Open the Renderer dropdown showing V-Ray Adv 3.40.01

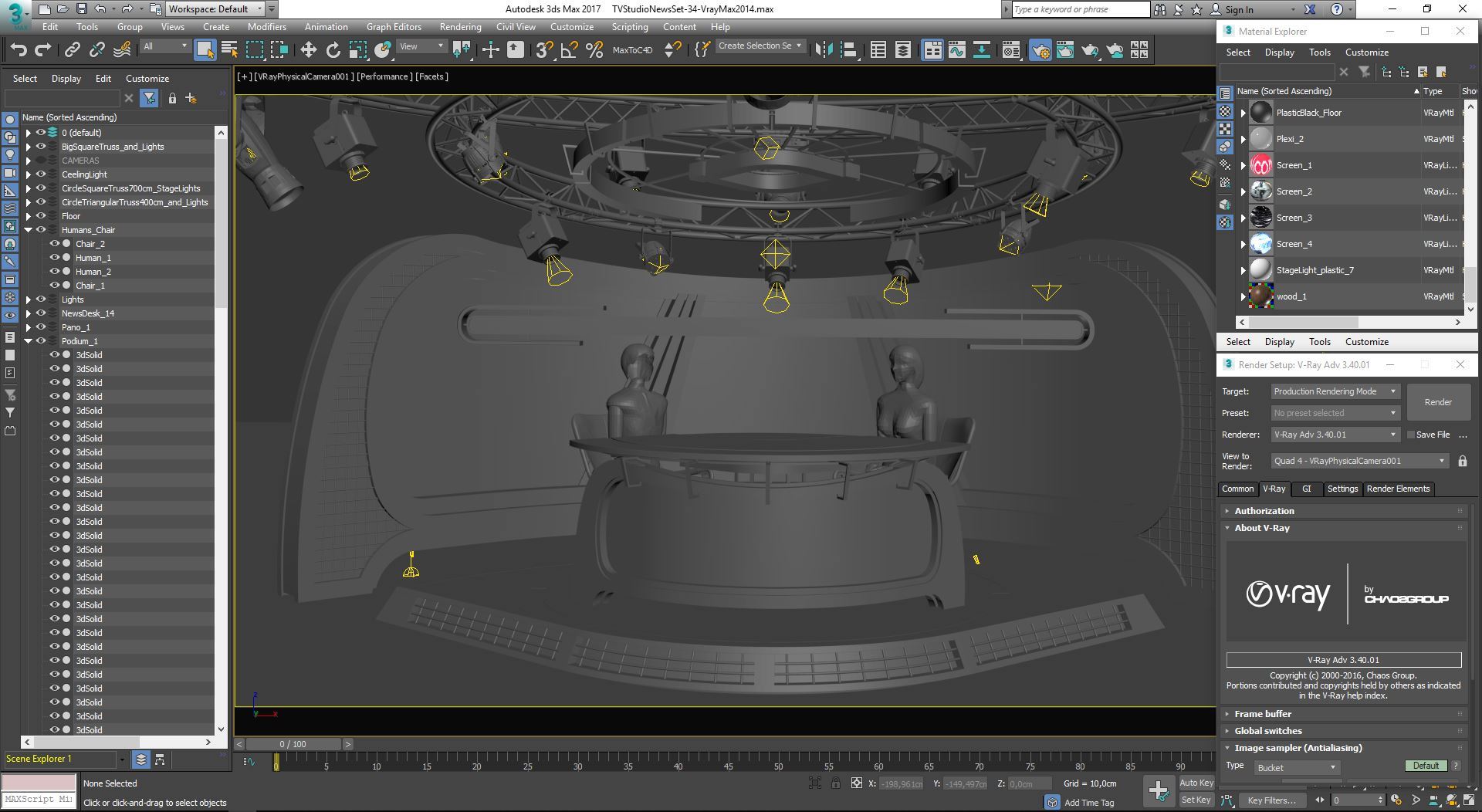pyautogui.click(x=1335, y=435)
